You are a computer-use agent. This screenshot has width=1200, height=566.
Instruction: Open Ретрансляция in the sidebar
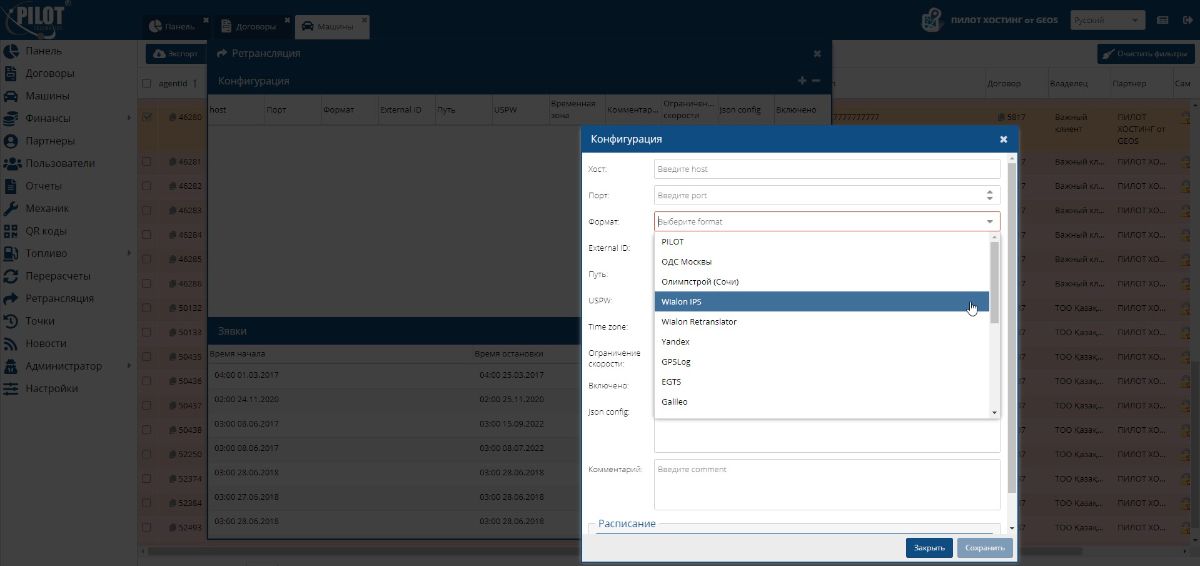(x=60, y=298)
